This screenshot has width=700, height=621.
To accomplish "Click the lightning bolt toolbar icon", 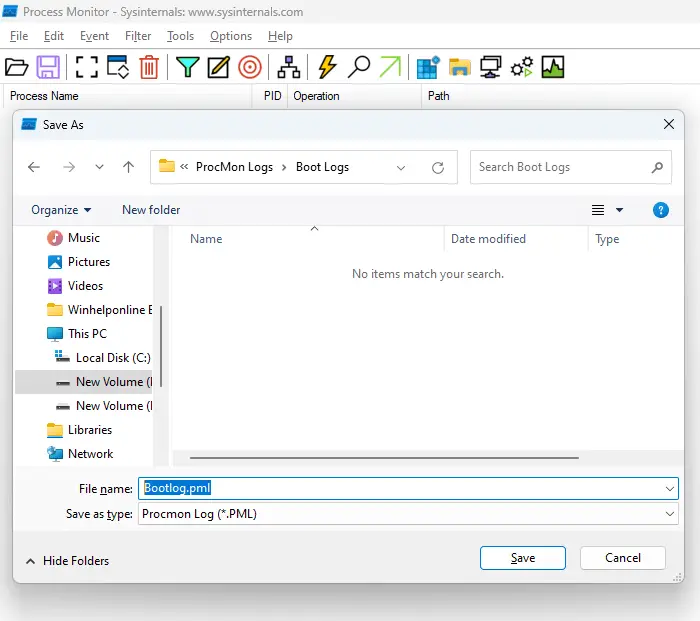I will coord(327,67).
